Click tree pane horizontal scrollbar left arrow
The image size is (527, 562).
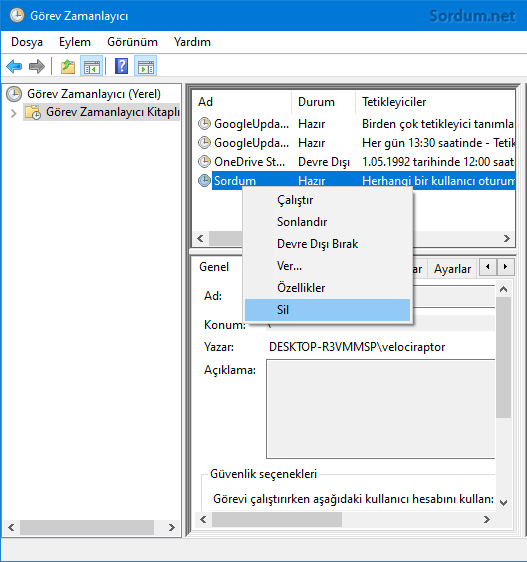[11, 528]
